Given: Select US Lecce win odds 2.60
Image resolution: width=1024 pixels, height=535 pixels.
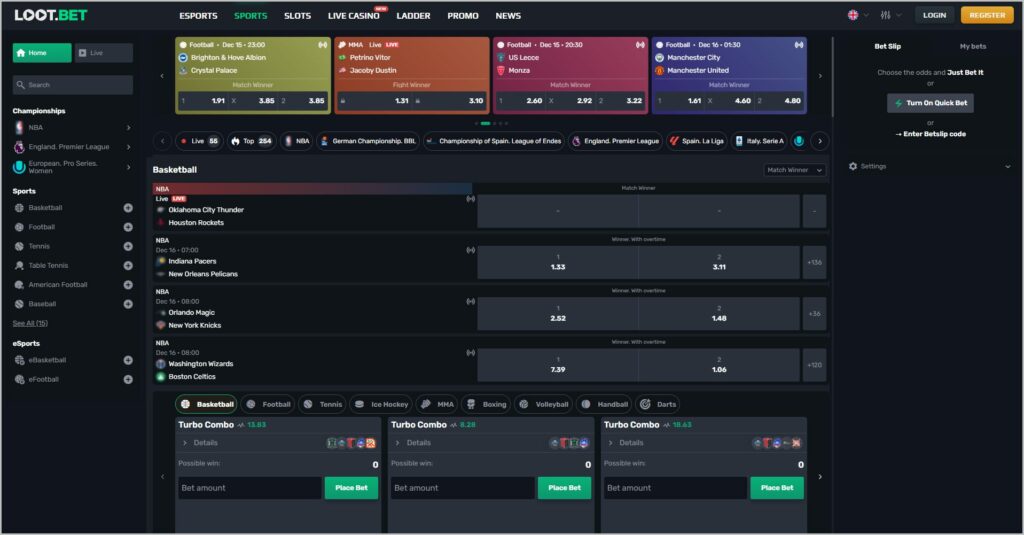Looking at the screenshot, I should tap(520, 101).
